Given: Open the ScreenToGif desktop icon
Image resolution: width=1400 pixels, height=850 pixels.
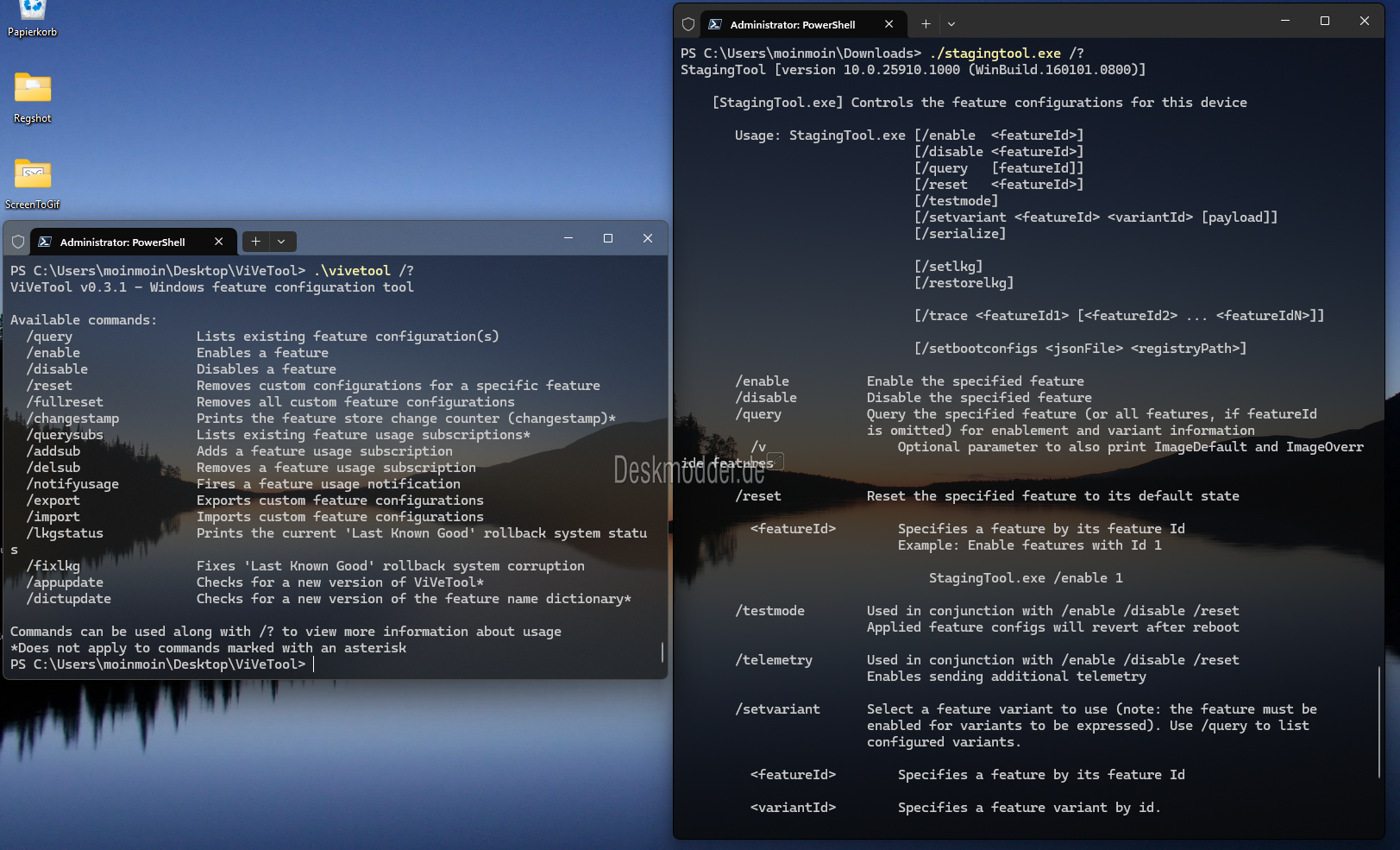Looking at the screenshot, I should coord(32,184).
